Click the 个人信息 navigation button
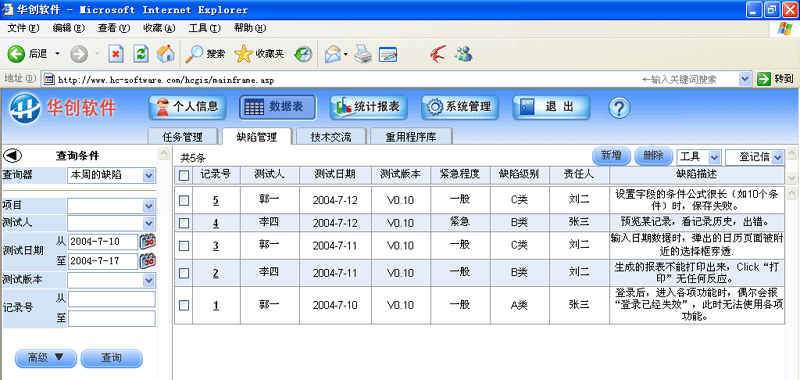This screenshot has height=380, width=800. point(187,107)
